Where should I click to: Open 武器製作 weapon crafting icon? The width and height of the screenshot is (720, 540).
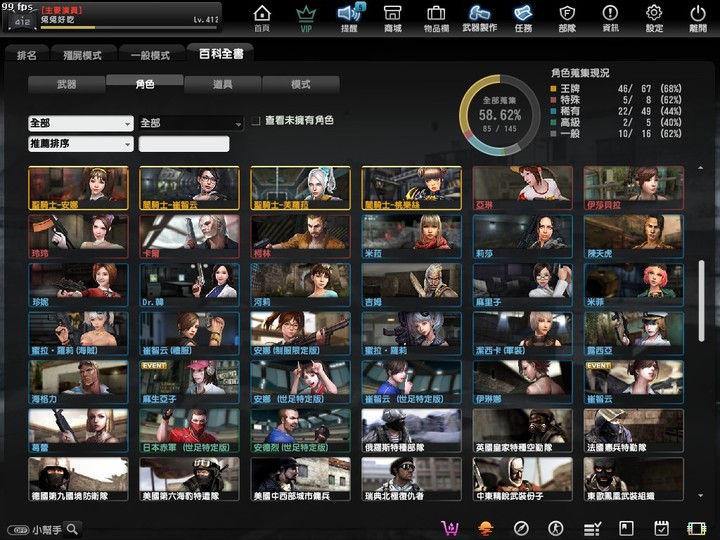479,17
